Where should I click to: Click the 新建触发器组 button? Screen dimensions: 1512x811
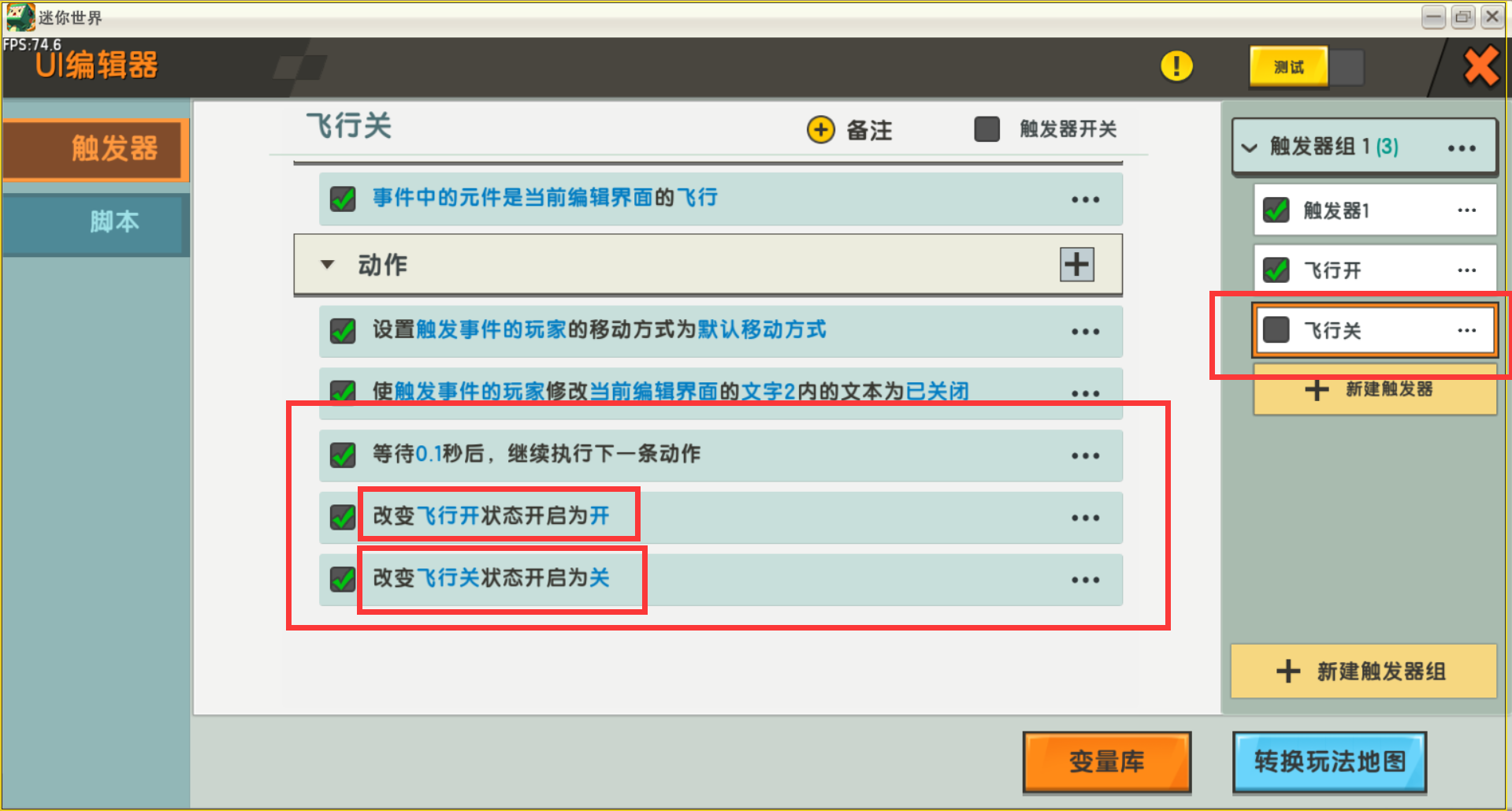pyautogui.click(x=1363, y=671)
